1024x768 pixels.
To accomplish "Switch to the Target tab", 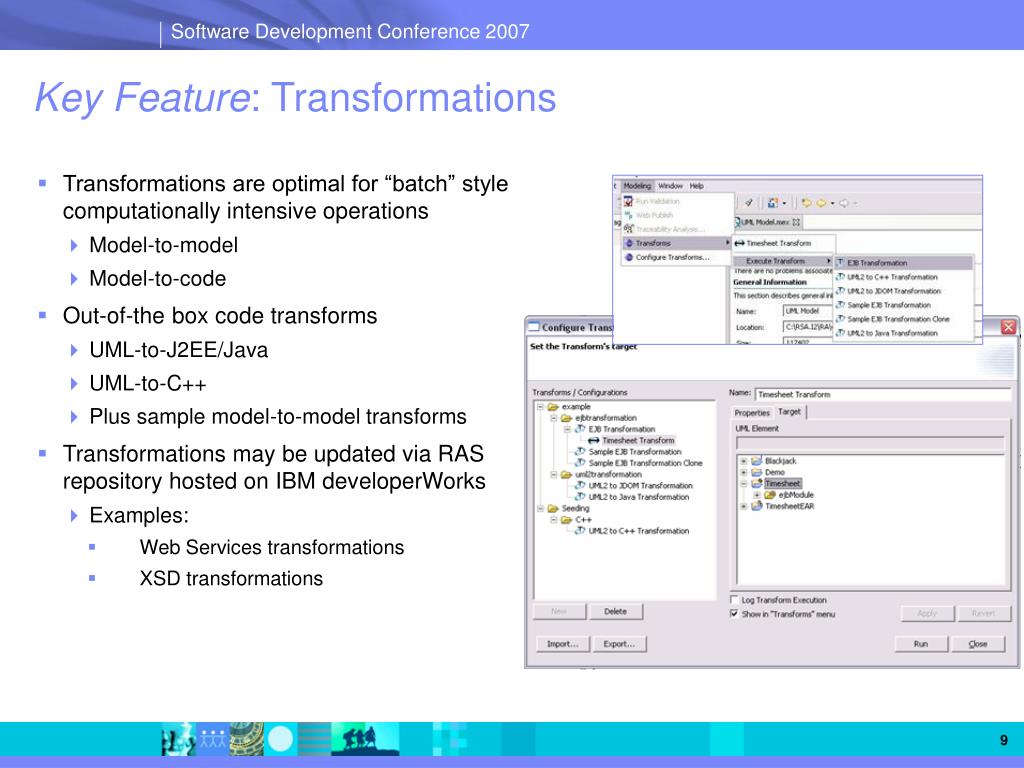I will 790,411.
